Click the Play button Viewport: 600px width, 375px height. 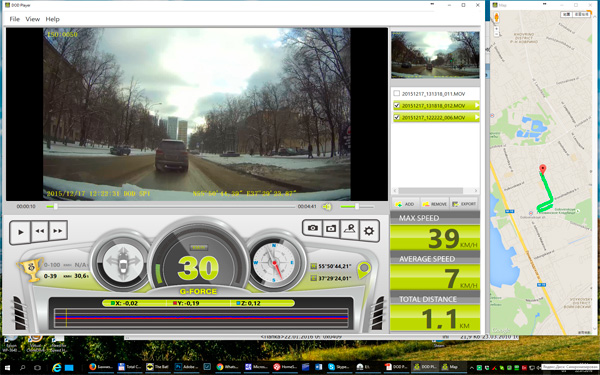[x=21, y=232]
